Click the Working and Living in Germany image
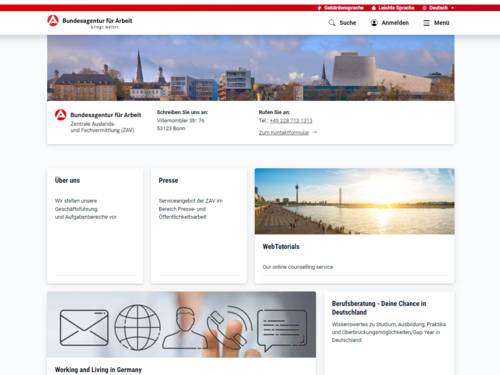The image size is (500, 375). tap(182, 324)
